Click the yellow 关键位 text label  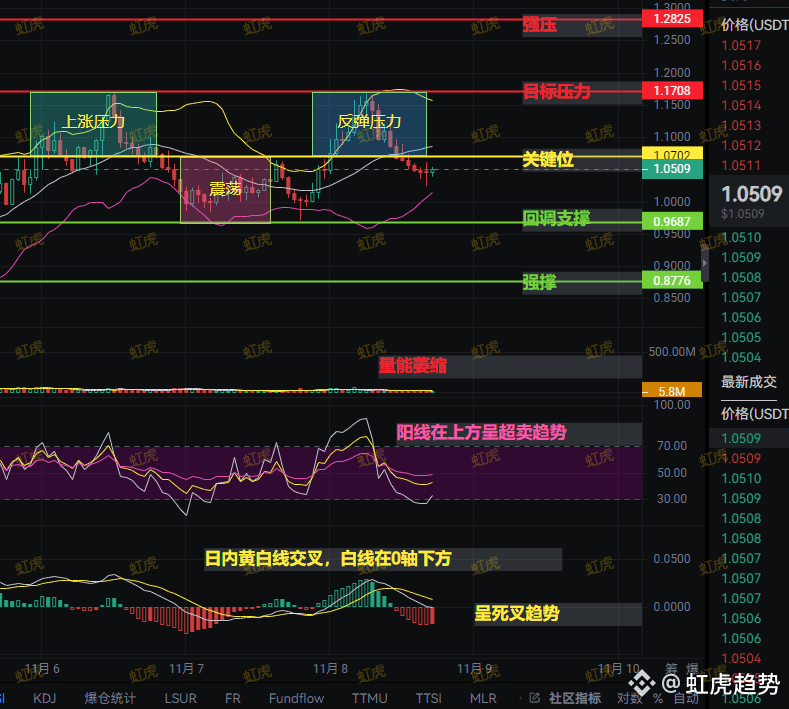coord(548,159)
